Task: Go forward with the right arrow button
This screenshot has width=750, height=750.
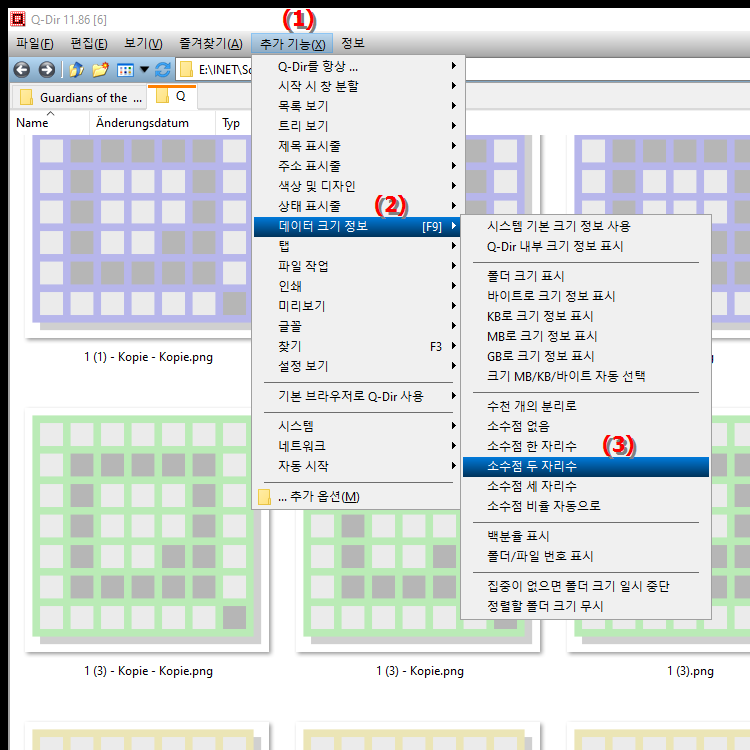Action: point(47,70)
